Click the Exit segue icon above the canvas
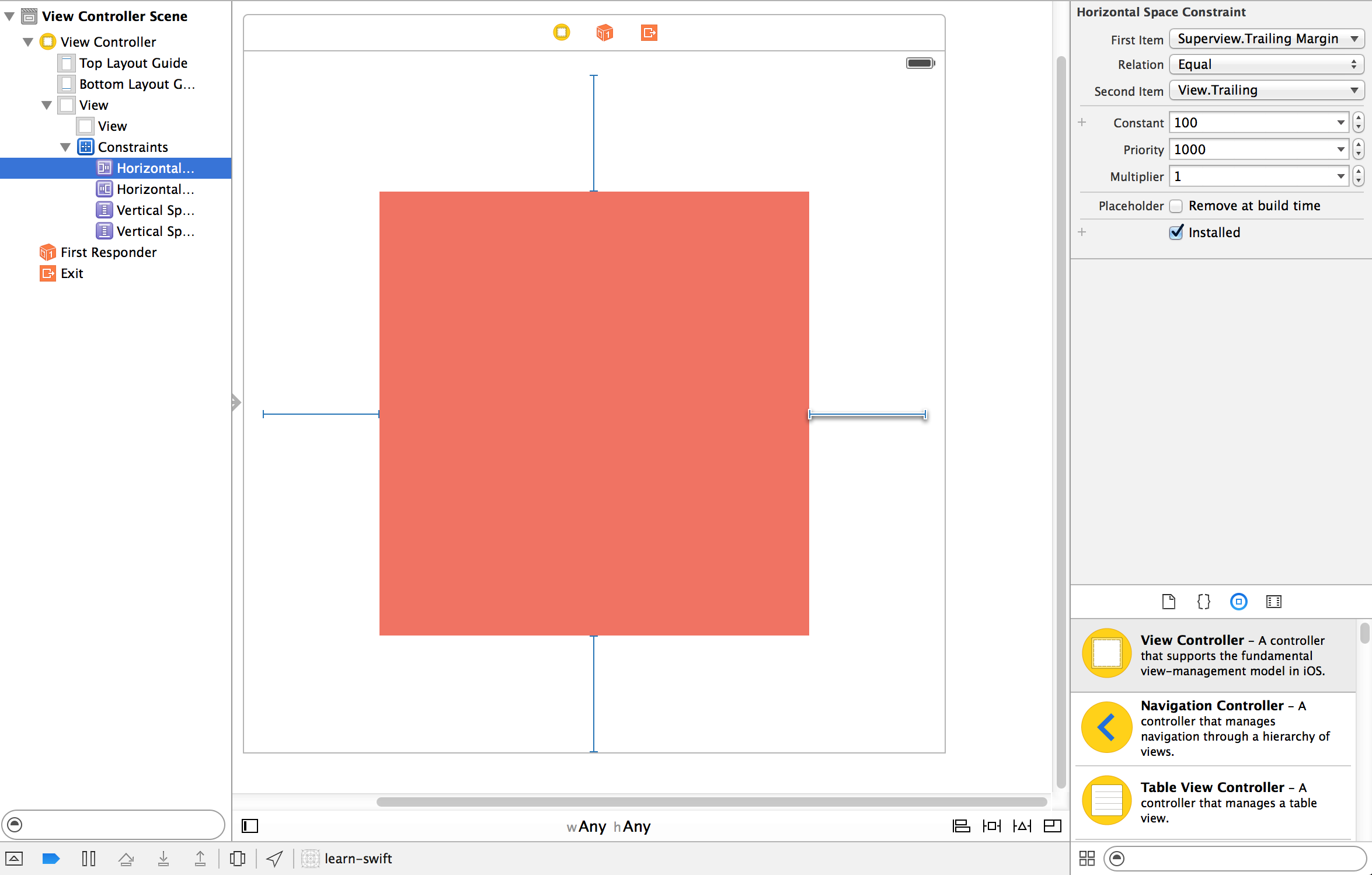 pos(648,33)
